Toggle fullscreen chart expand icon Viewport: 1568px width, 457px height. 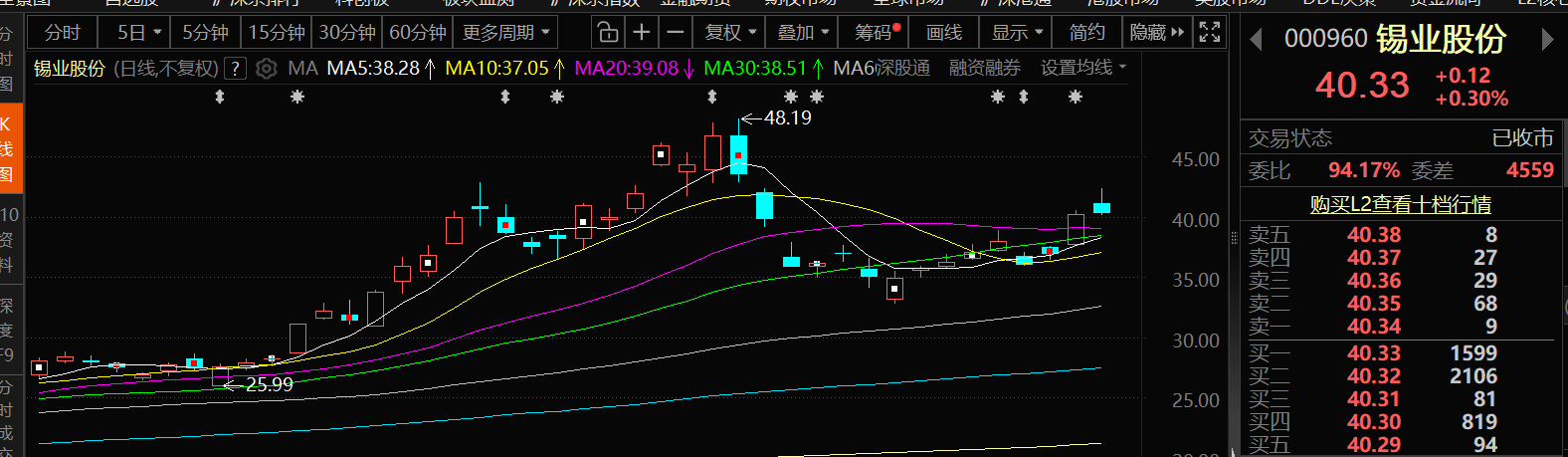point(1210,33)
